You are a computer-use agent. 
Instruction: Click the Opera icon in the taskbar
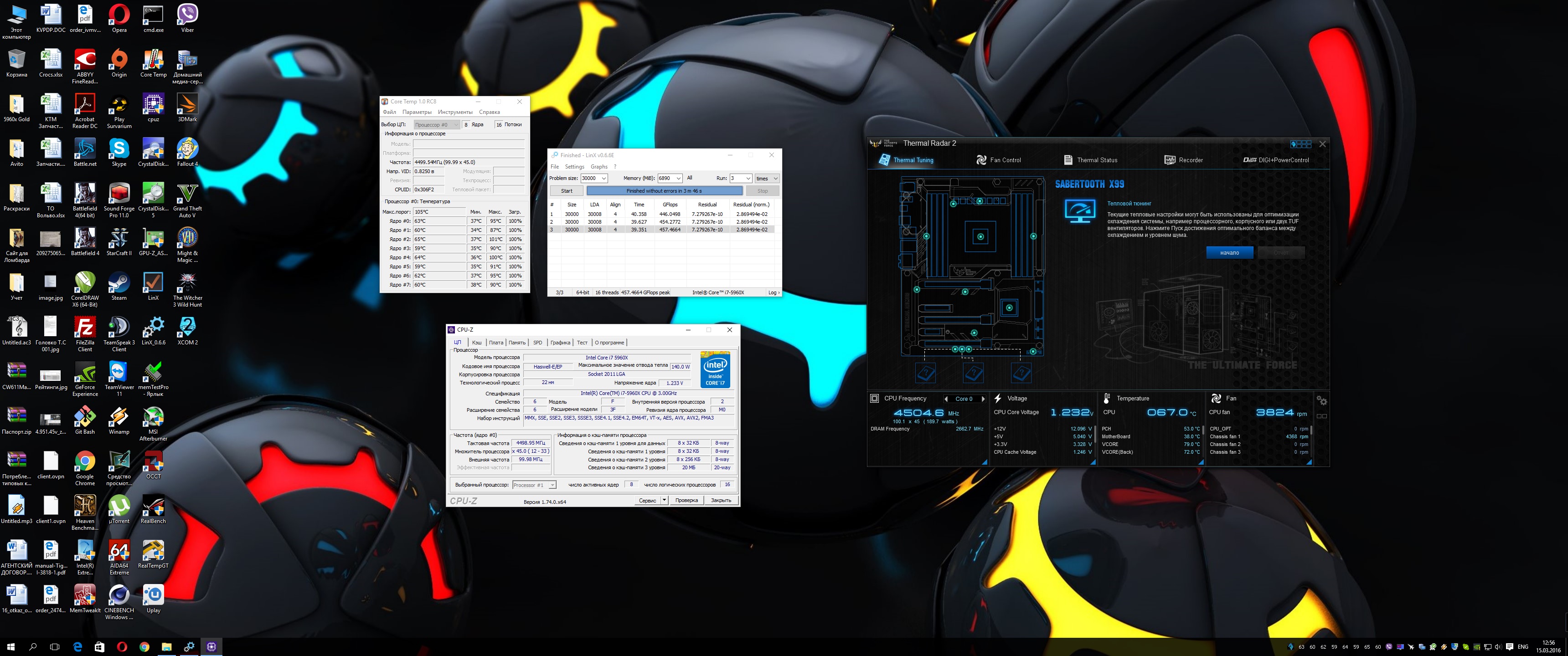[x=122, y=647]
